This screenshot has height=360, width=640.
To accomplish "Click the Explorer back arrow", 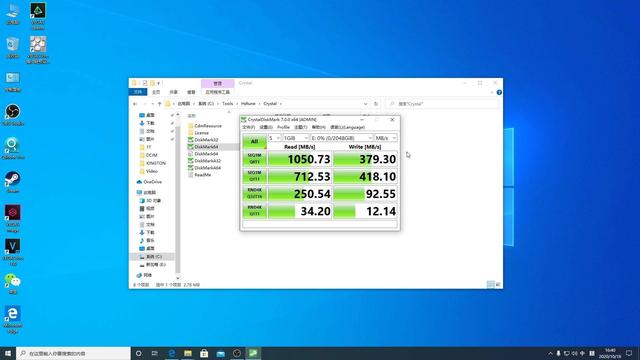I will 135,104.
